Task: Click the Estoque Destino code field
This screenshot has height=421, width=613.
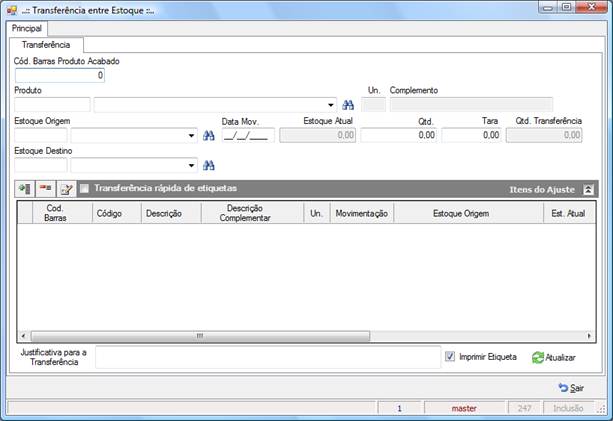Action: 41,165
